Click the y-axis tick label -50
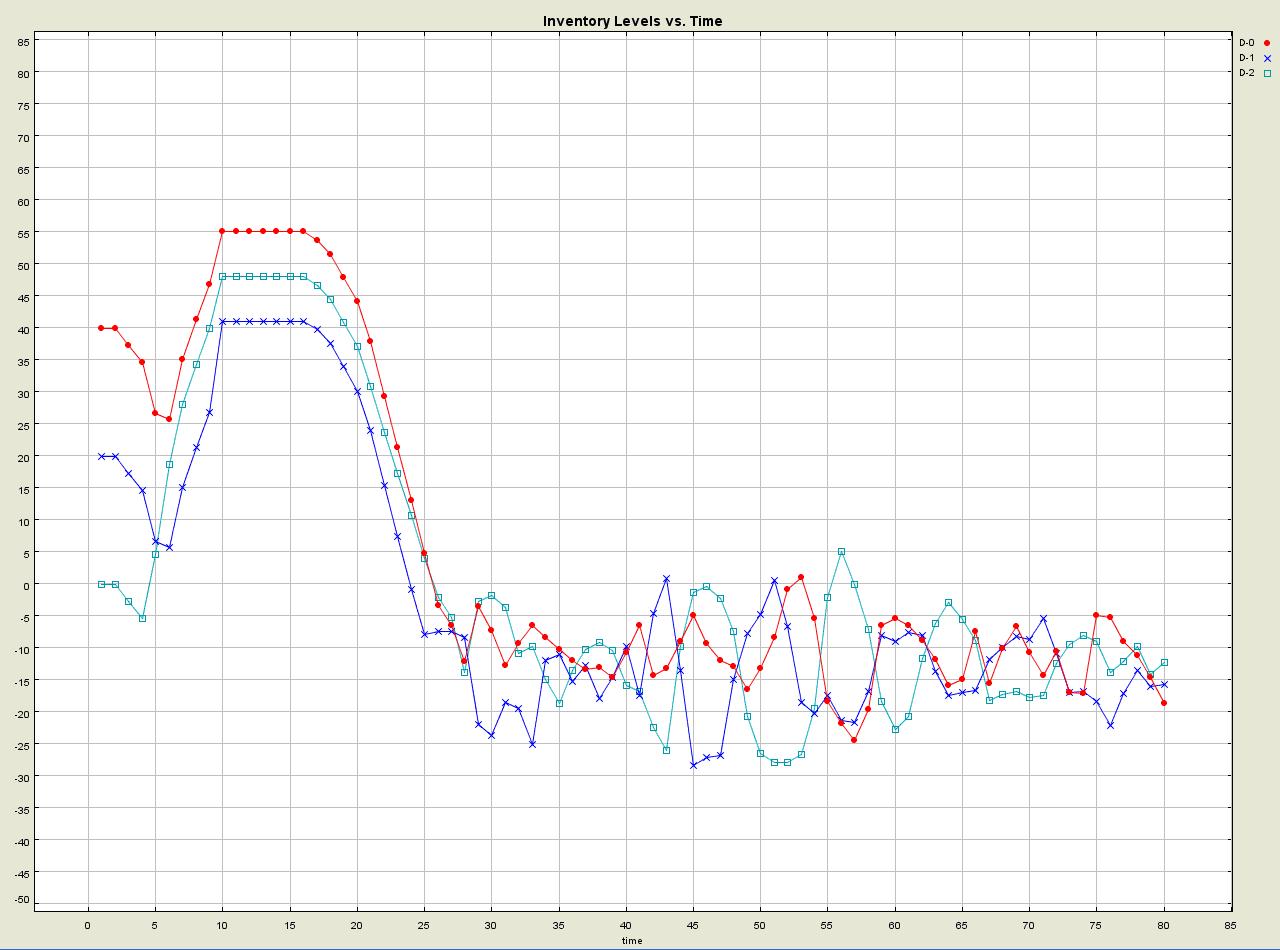This screenshot has width=1280, height=950. [20, 900]
